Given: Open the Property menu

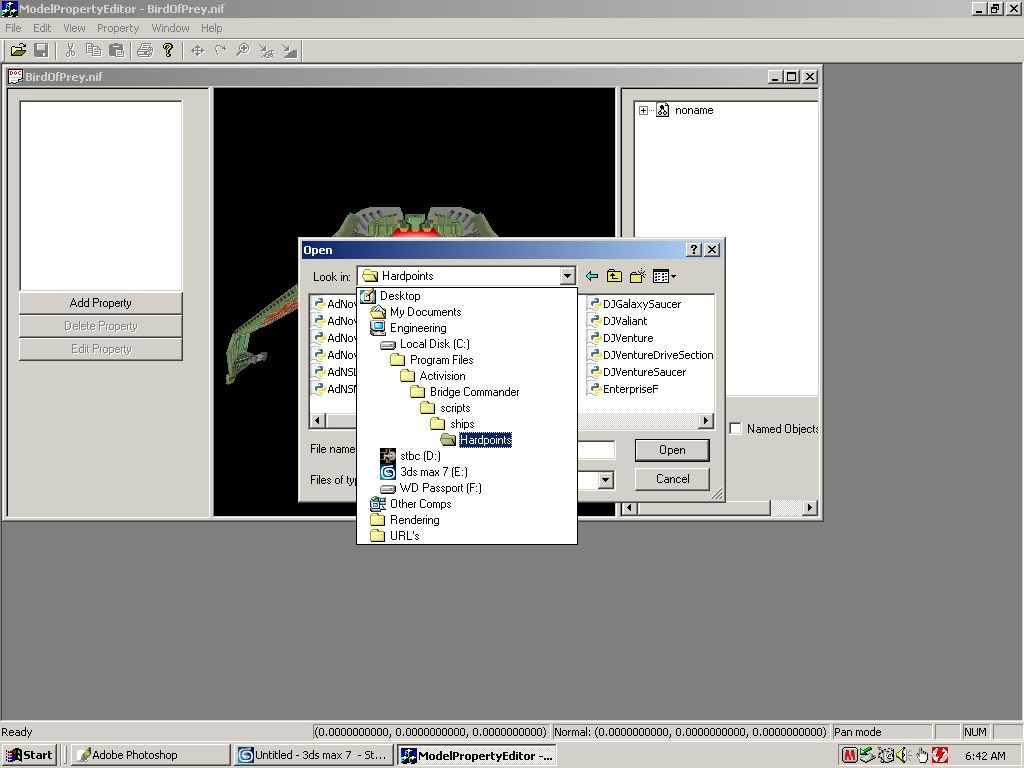Looking at the screenshot, I should [x=118, y=28].
